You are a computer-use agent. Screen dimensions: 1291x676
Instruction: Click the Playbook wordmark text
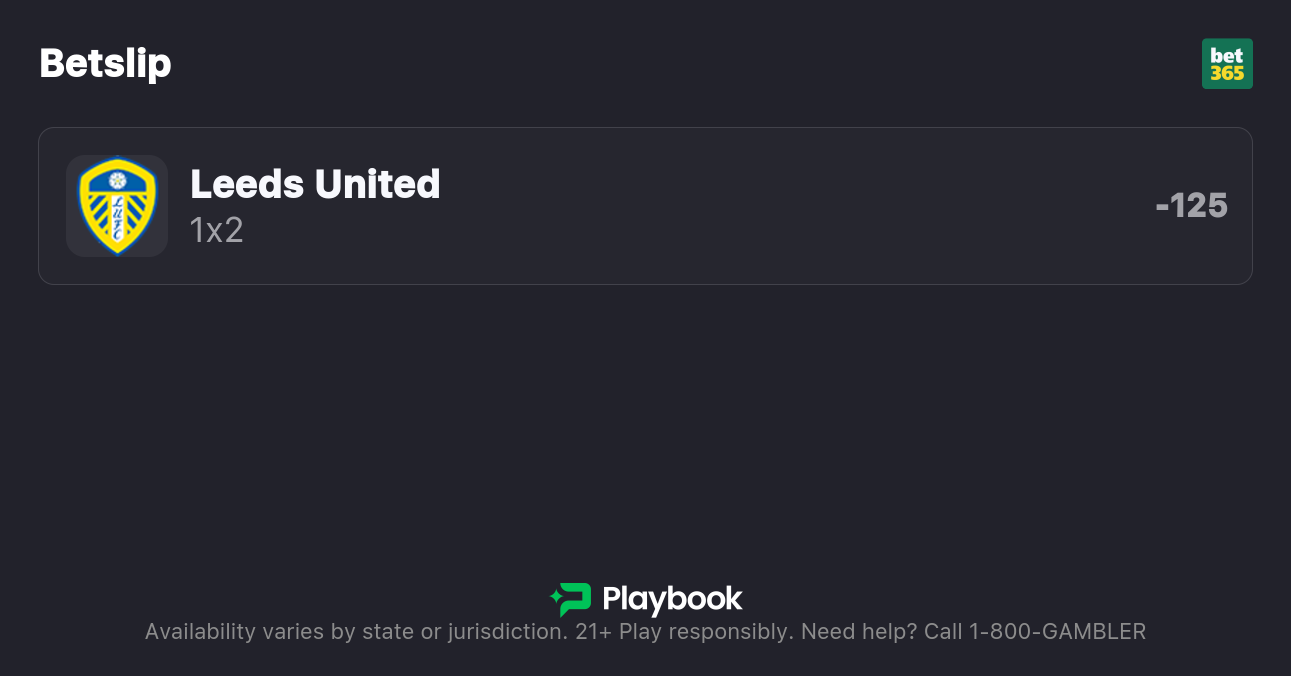[672, 599]
